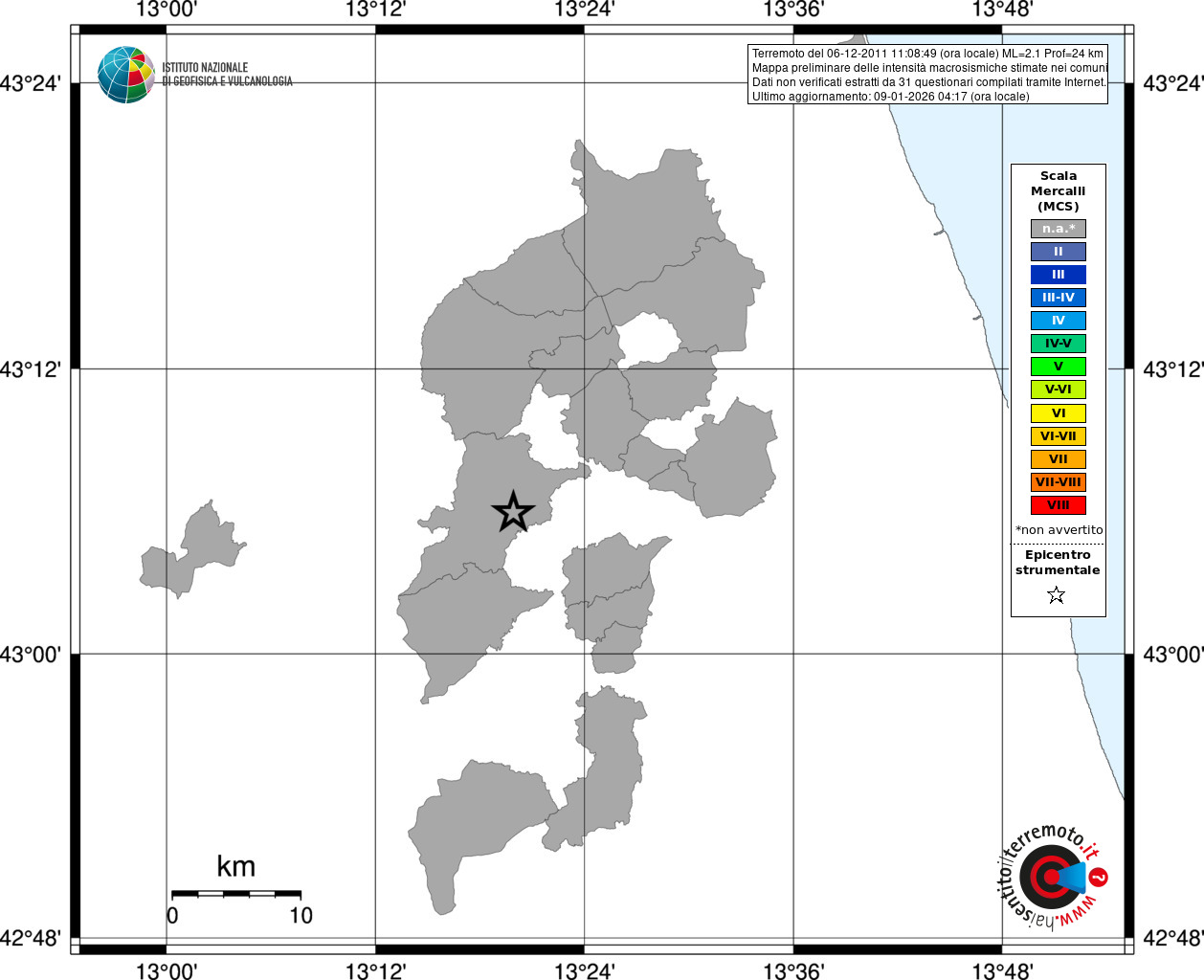Click the earthquake info text box
This screenshot has width=1204, height=980.
click(x=927, y=75)
